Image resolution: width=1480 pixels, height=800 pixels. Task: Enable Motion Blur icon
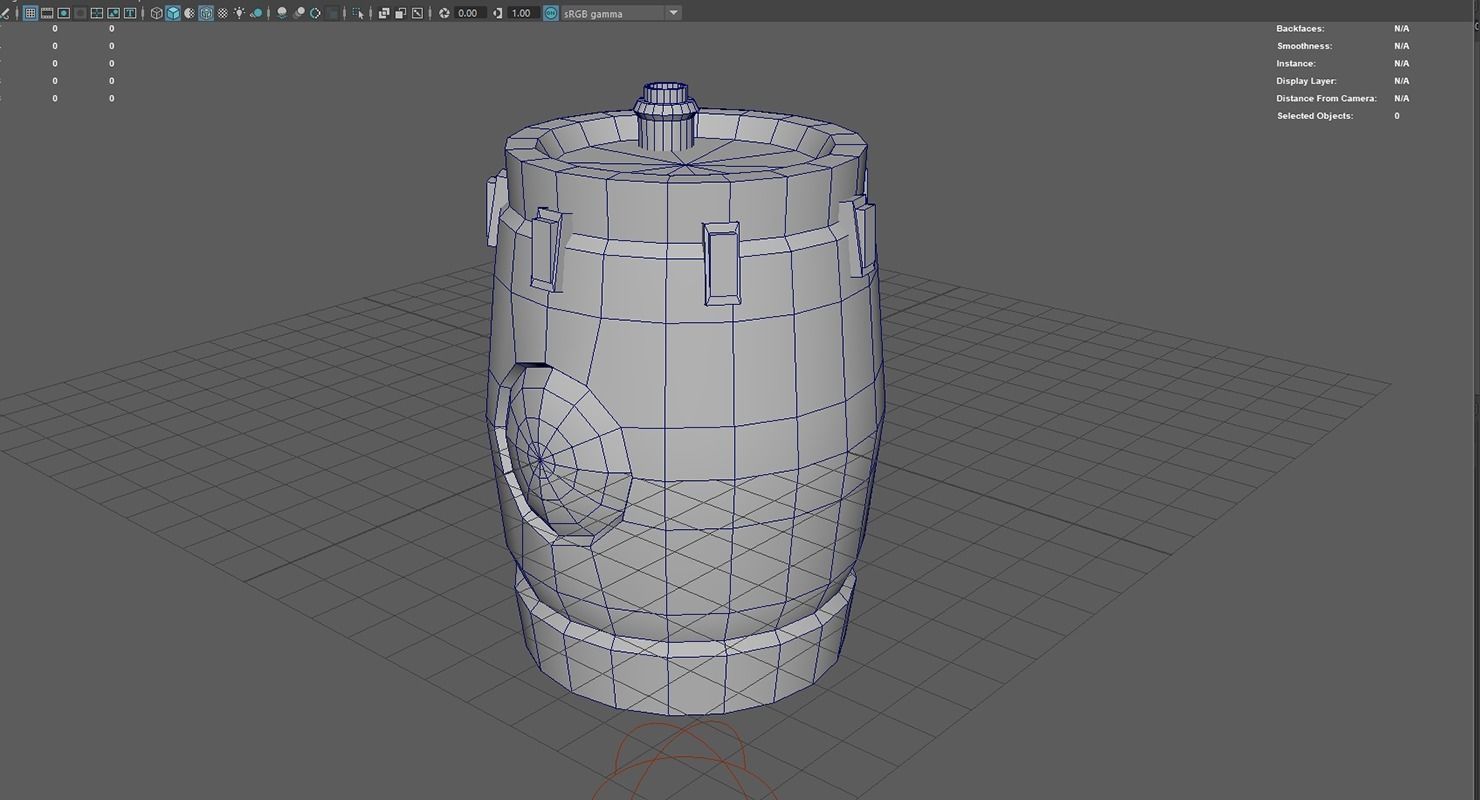pos(299,13)
